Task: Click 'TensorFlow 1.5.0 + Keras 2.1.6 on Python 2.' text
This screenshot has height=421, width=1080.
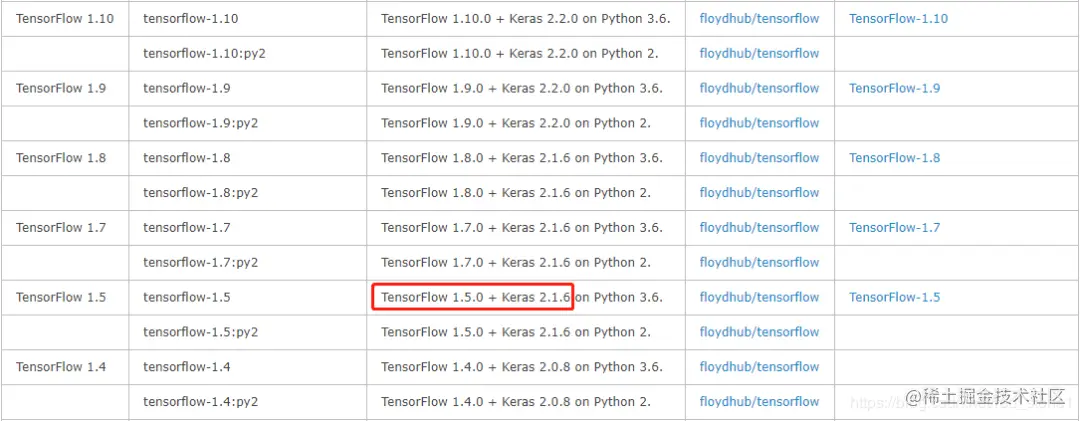Action: (x=516, y=331)
